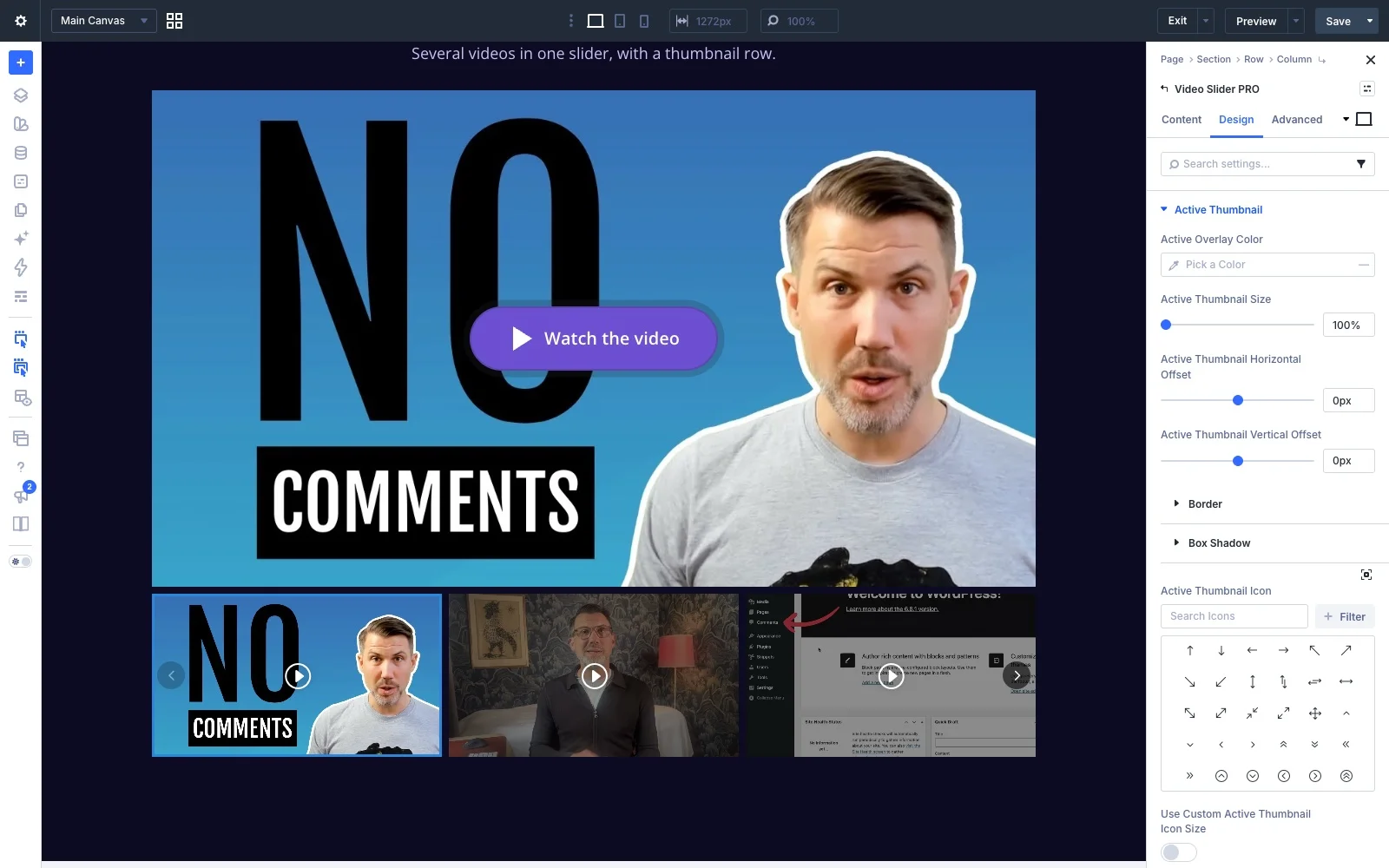Open the grid view icon beside Main Canvas
The height and width of the screenshot is (868, 1389).
click(174, 21)
